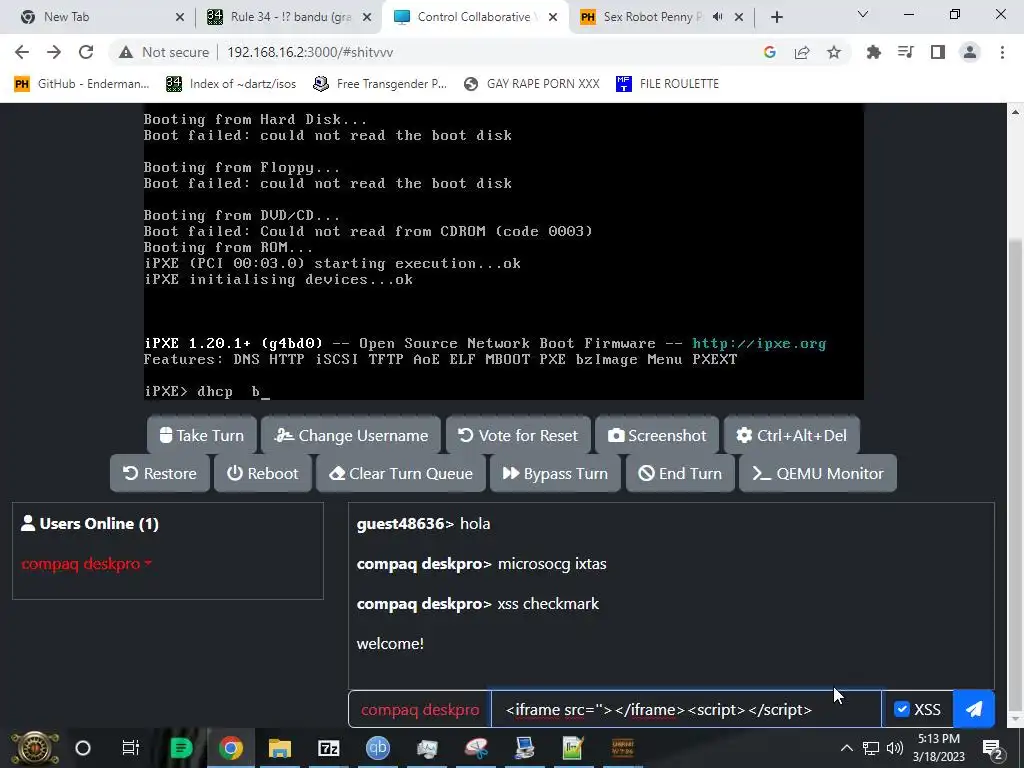Click the Reboot button
1024x768 pixels.
(263, 473)
